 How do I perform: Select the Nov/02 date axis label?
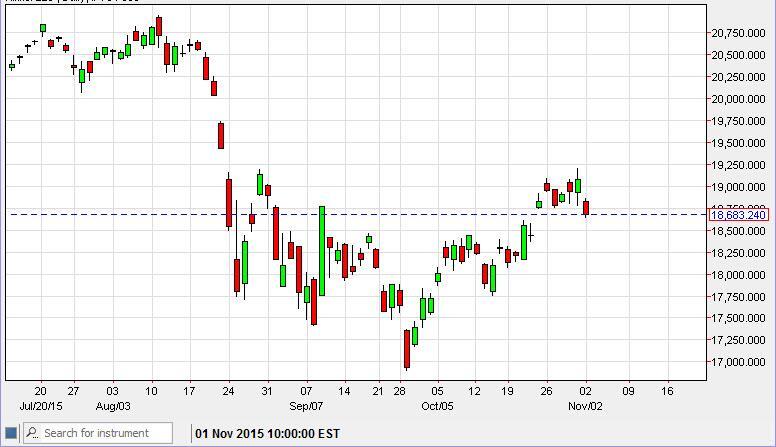click(586, 406)
